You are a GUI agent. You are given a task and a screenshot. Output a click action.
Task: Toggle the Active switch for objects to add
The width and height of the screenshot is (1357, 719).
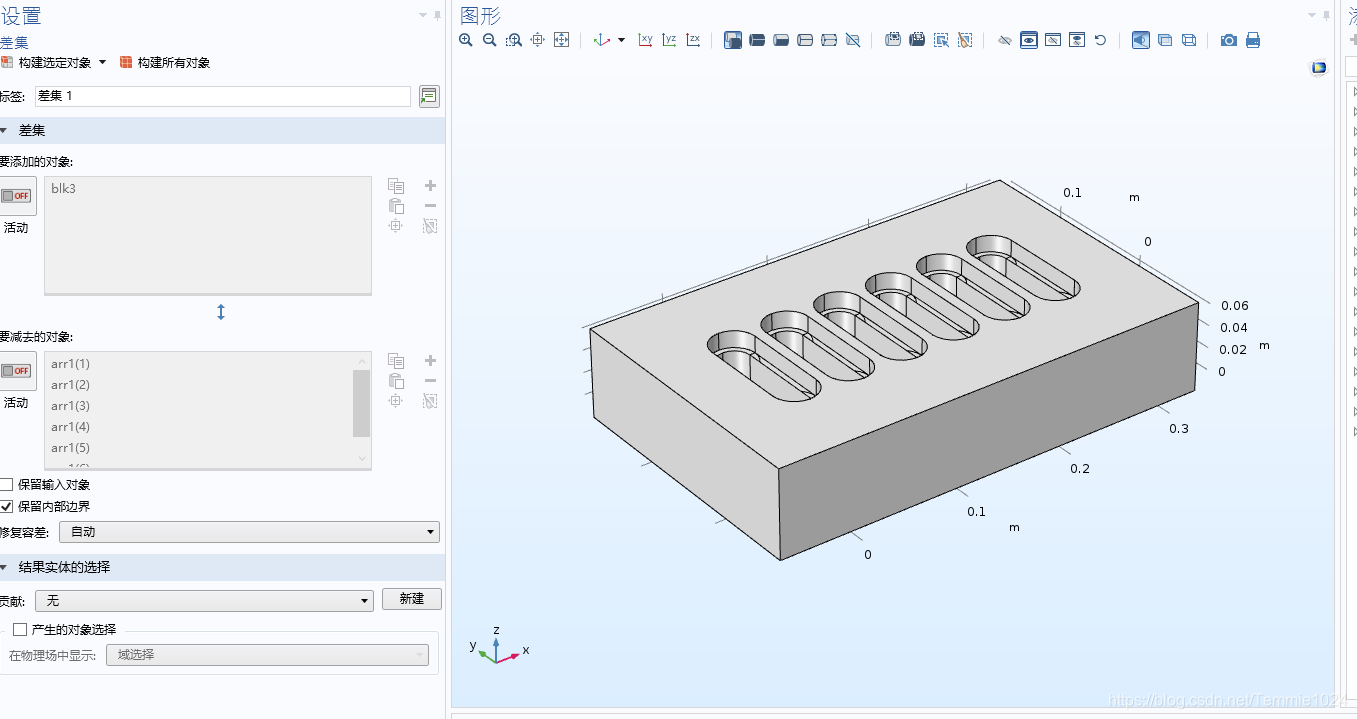(x=16, y=196)
